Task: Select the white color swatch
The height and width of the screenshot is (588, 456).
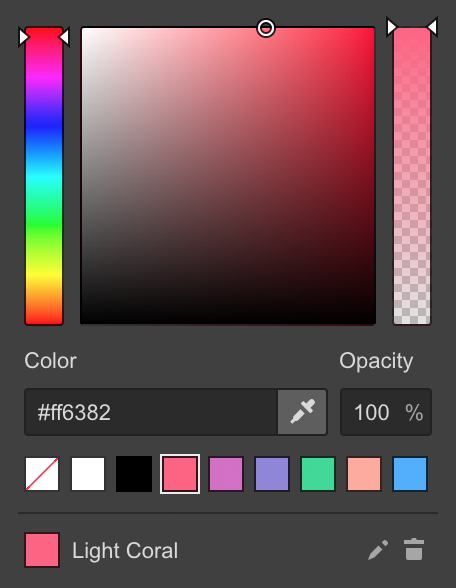Action: pos(88,474)
